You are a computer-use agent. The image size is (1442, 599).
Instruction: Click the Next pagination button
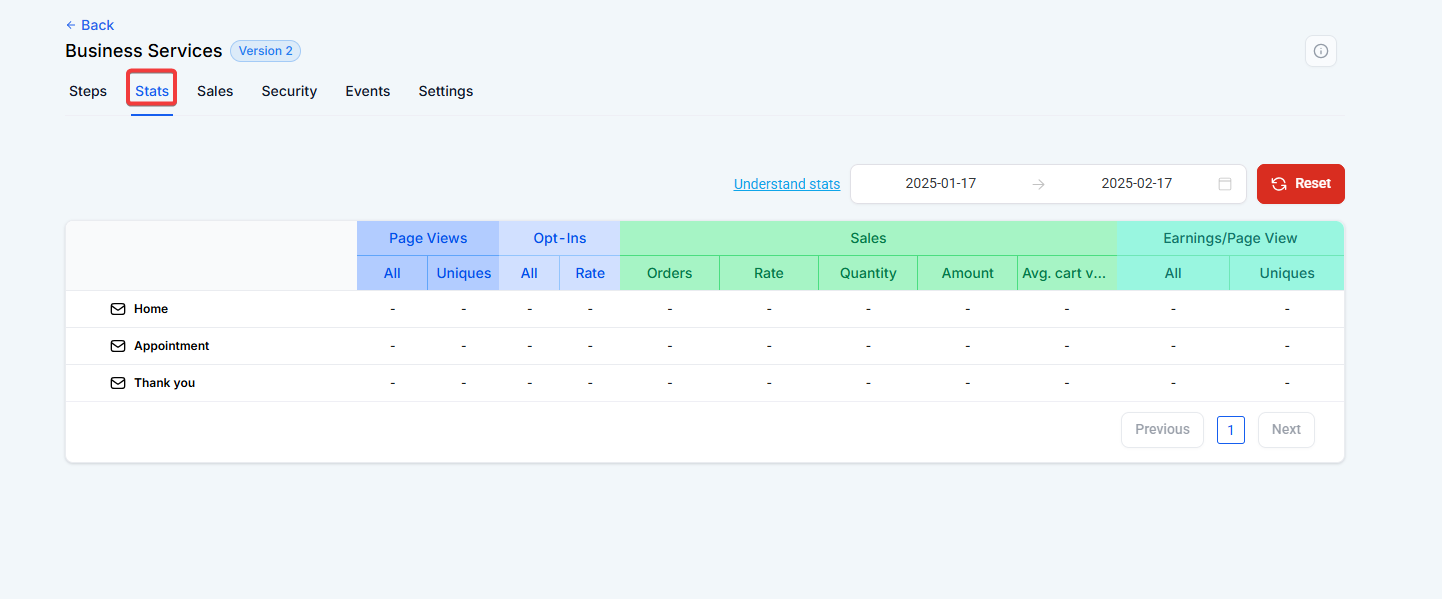pyautogui.click(x=1286, y=430)
